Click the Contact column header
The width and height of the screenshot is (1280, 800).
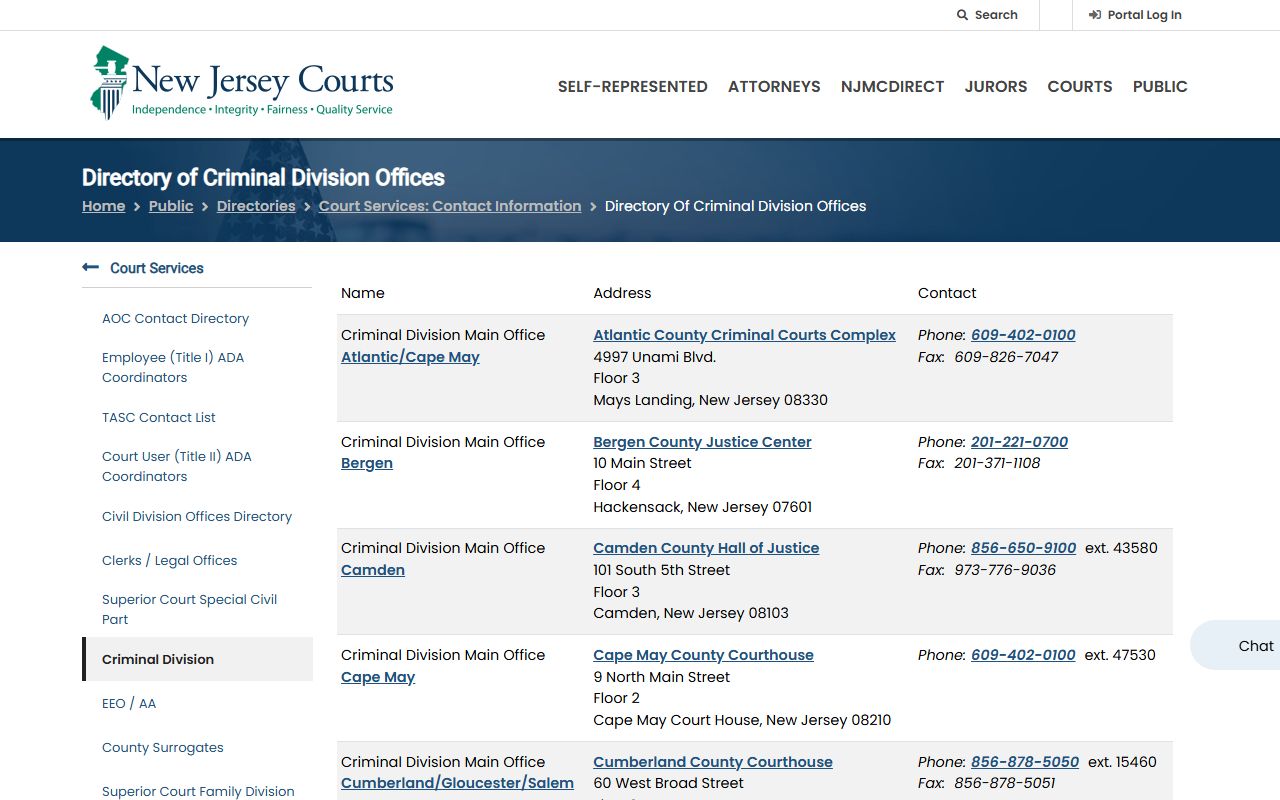(947, 293)
